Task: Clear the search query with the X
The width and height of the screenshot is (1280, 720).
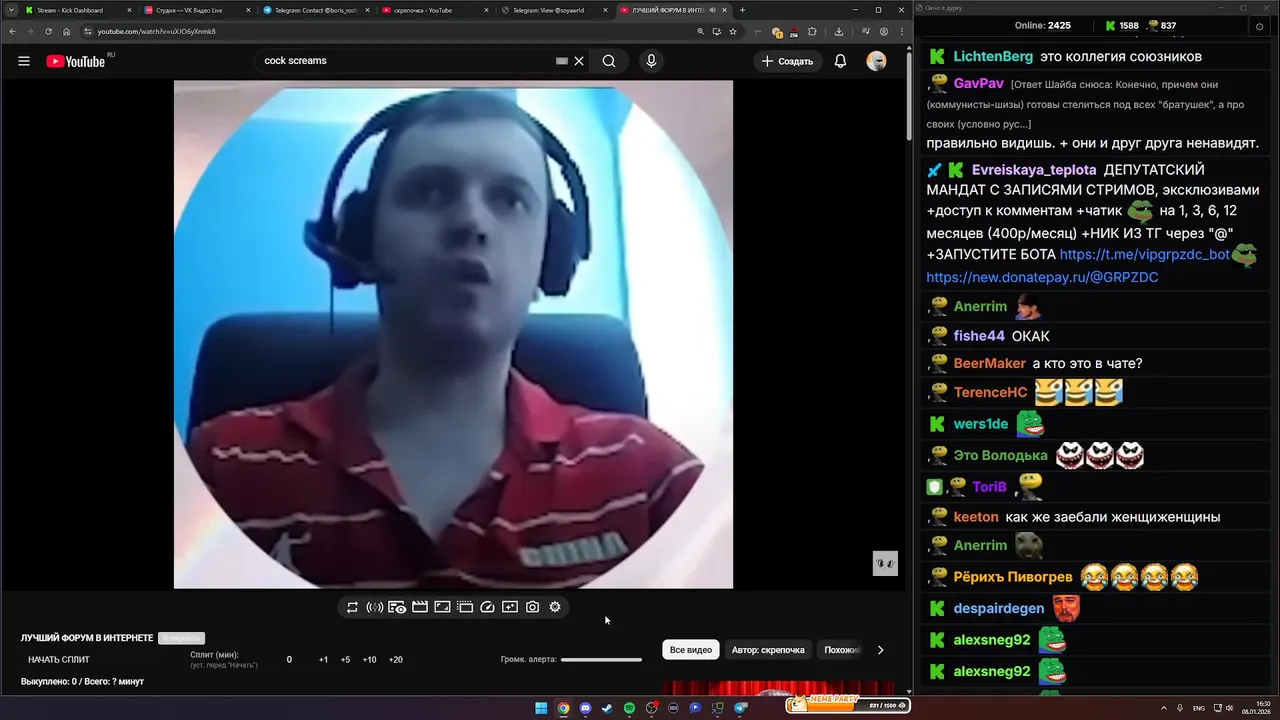Action: pyautogui.click(x=579, y=61)
